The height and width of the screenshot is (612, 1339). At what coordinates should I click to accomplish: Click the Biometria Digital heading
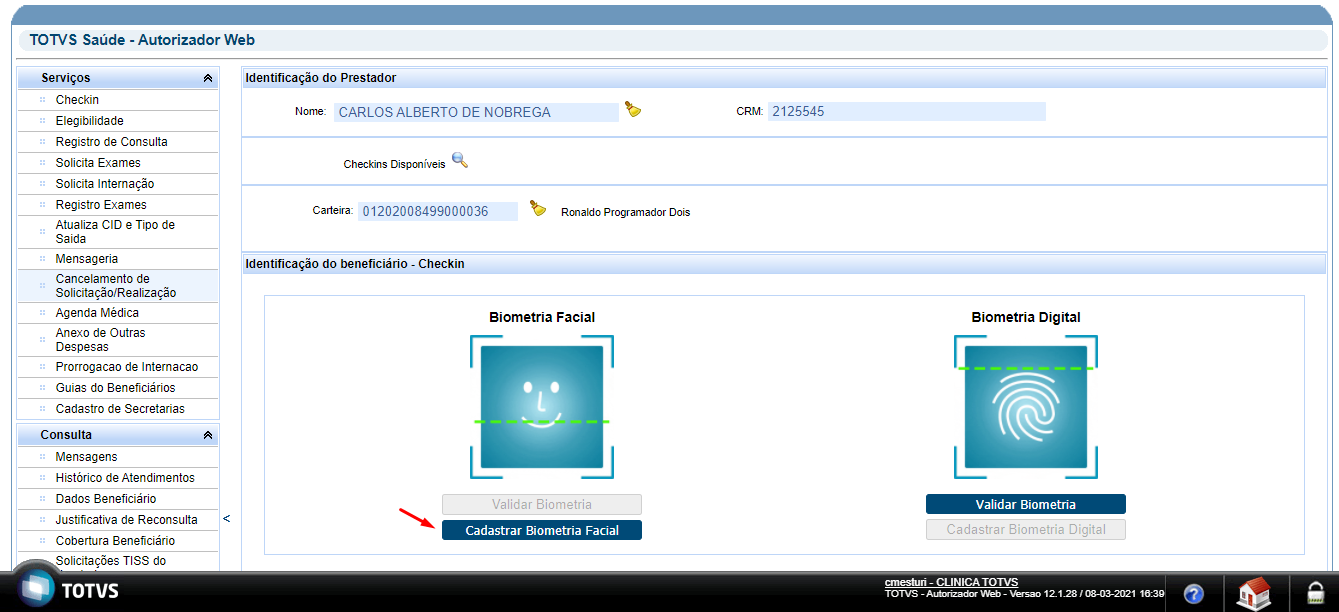point(1026,317)
